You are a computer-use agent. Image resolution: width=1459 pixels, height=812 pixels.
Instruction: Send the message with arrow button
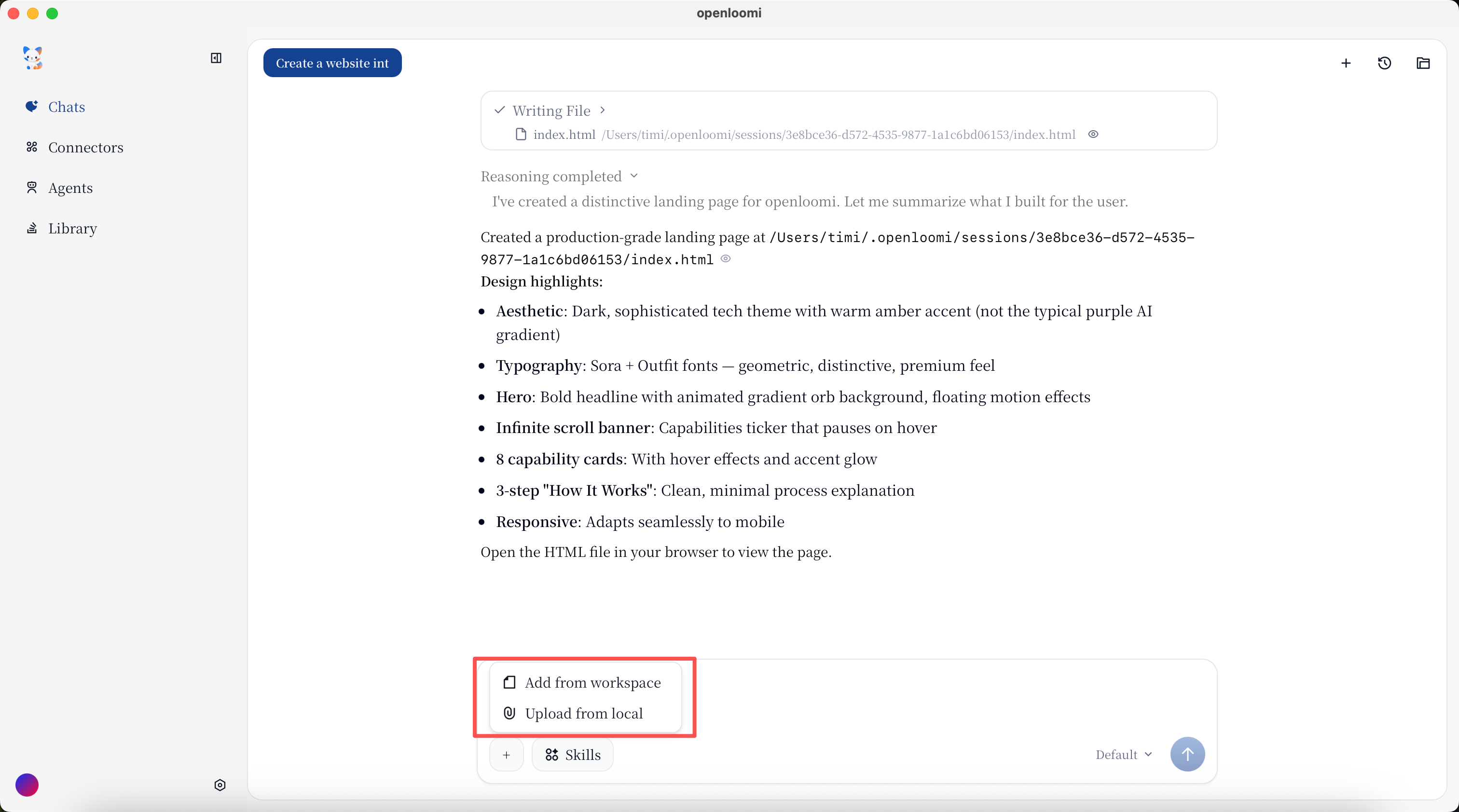click(1187, 754)
